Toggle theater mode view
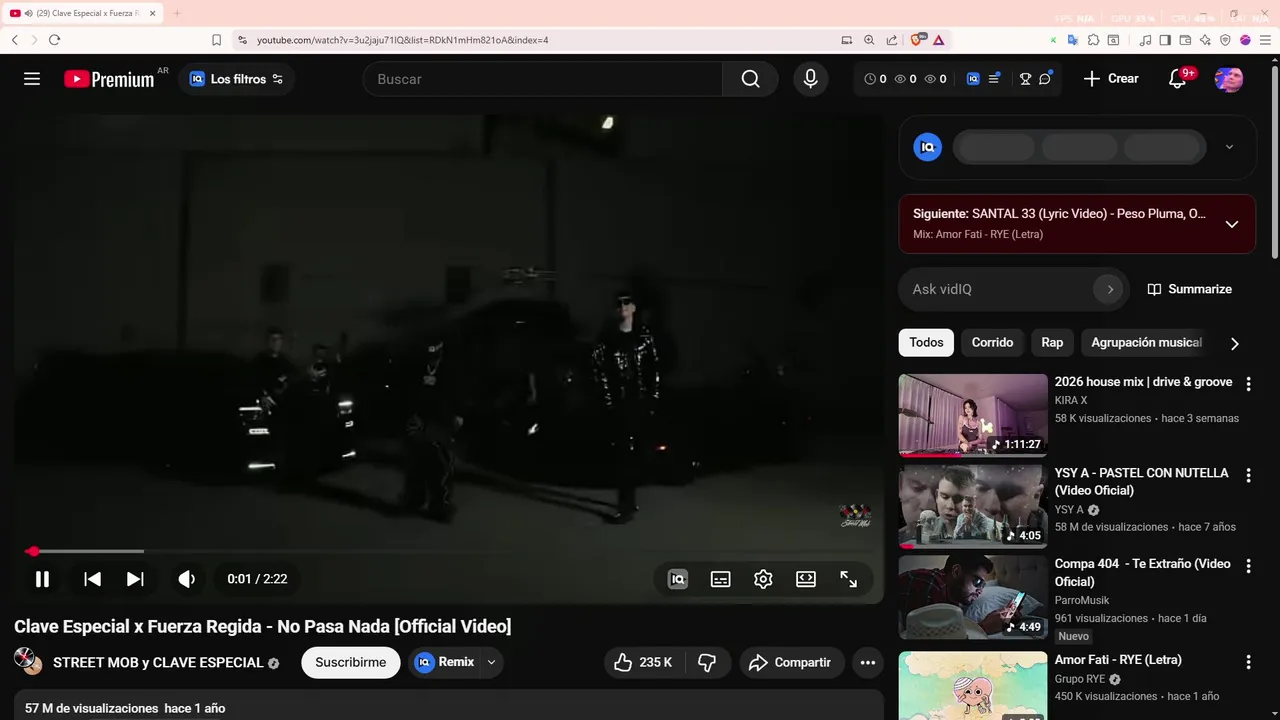 coord(806,579)
